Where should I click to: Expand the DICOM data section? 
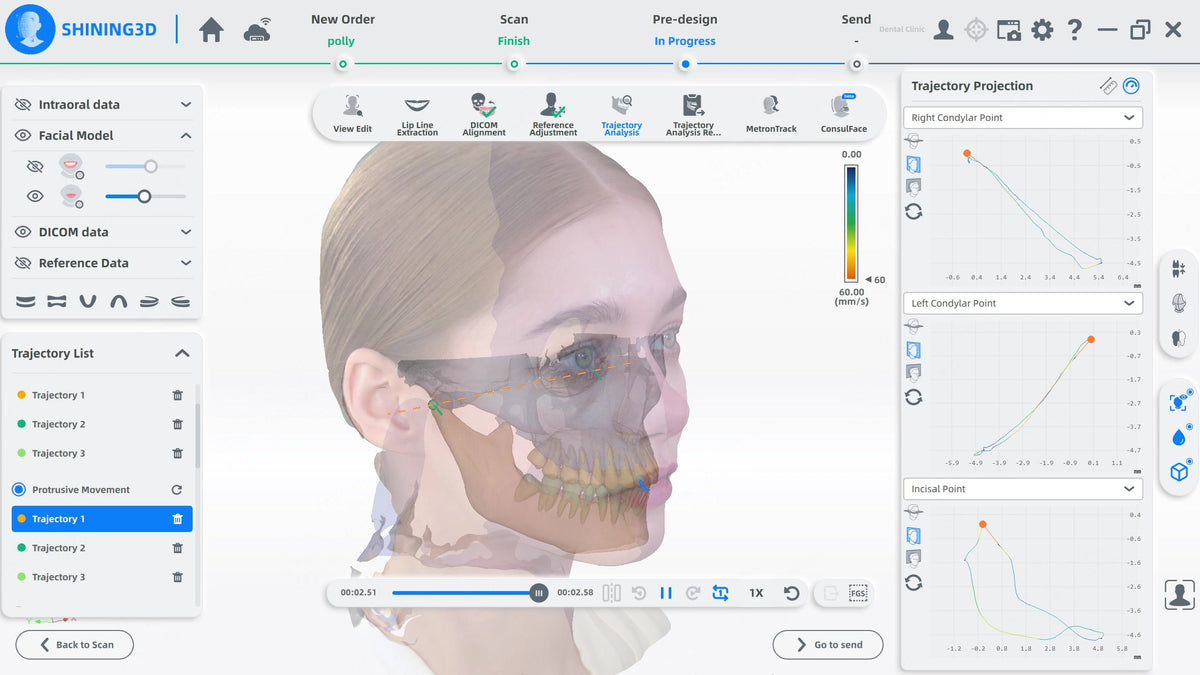pos(186,232)
